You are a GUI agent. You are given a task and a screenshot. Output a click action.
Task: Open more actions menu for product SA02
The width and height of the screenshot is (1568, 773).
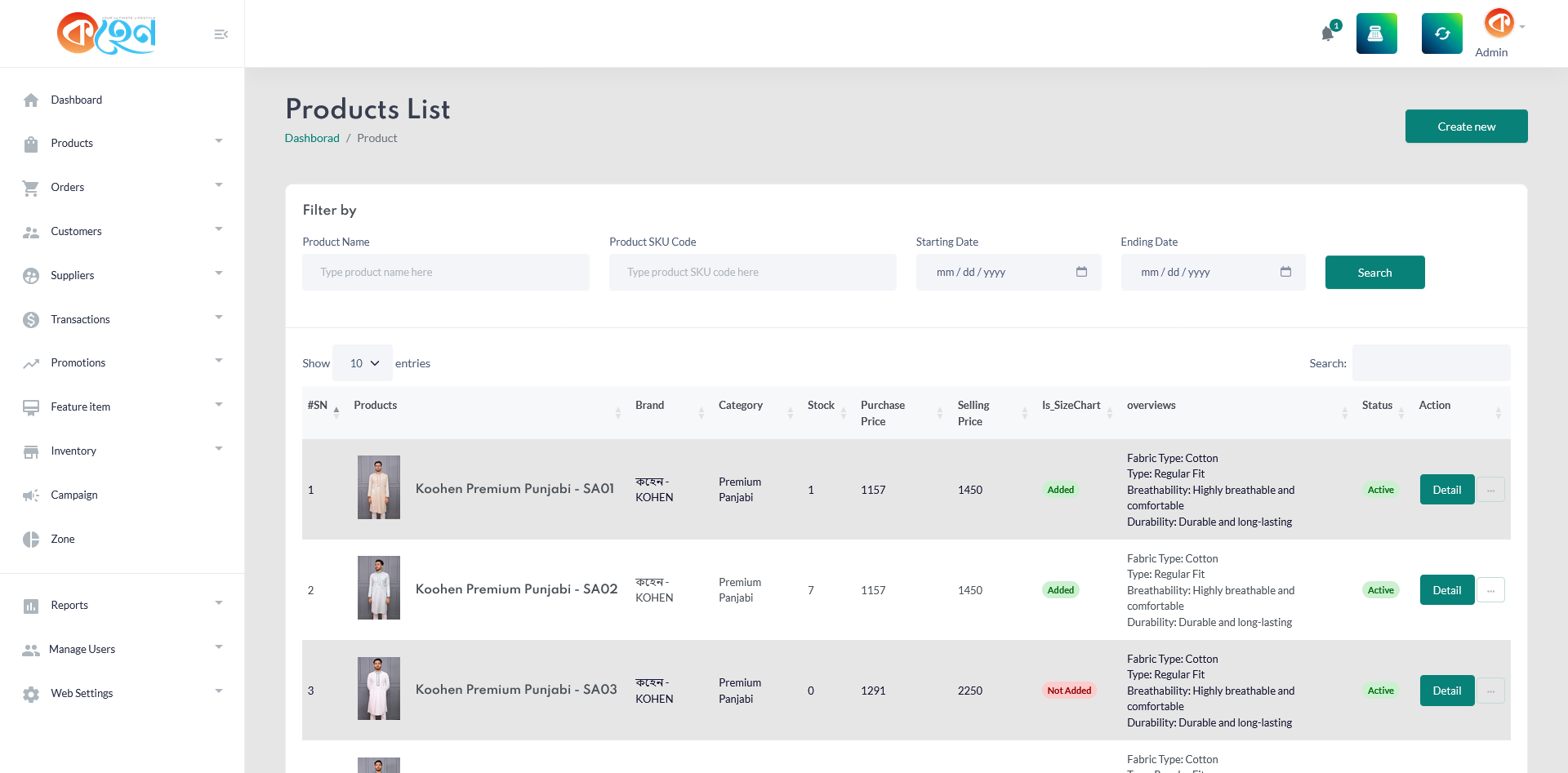tap(1490, 590)
